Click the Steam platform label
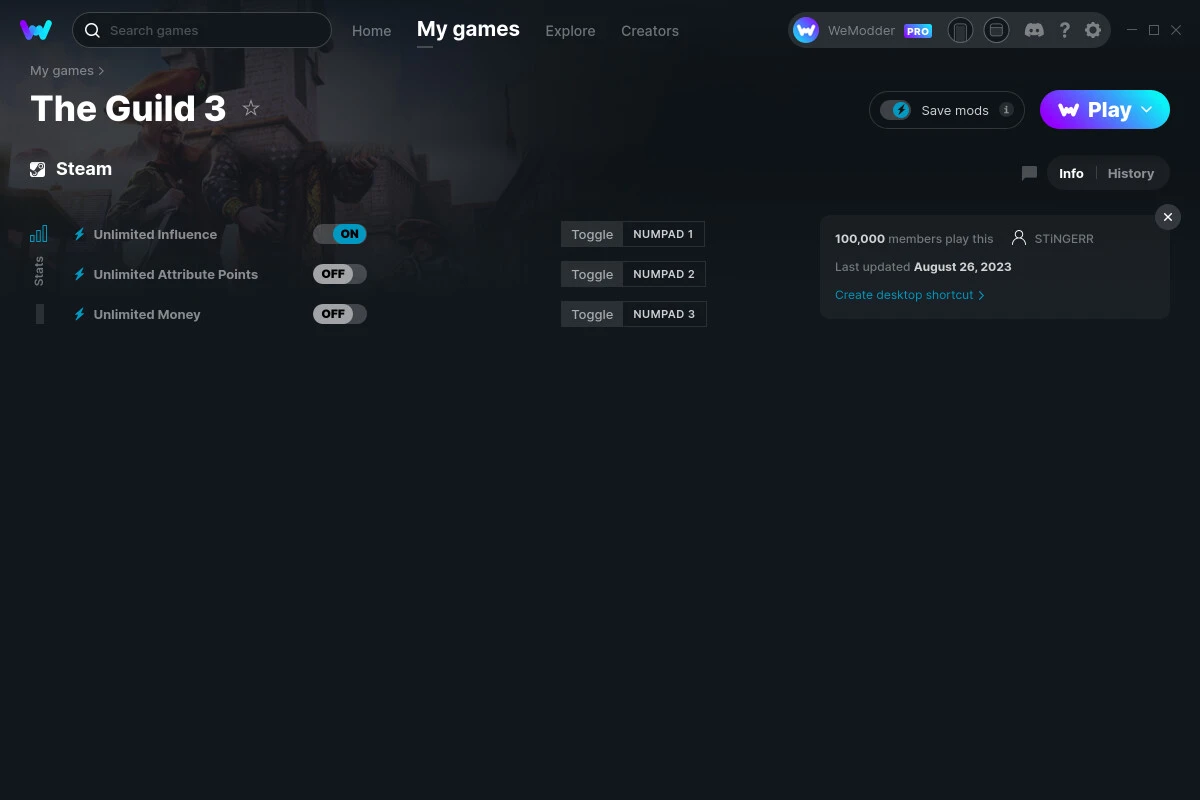 (84, 169)
